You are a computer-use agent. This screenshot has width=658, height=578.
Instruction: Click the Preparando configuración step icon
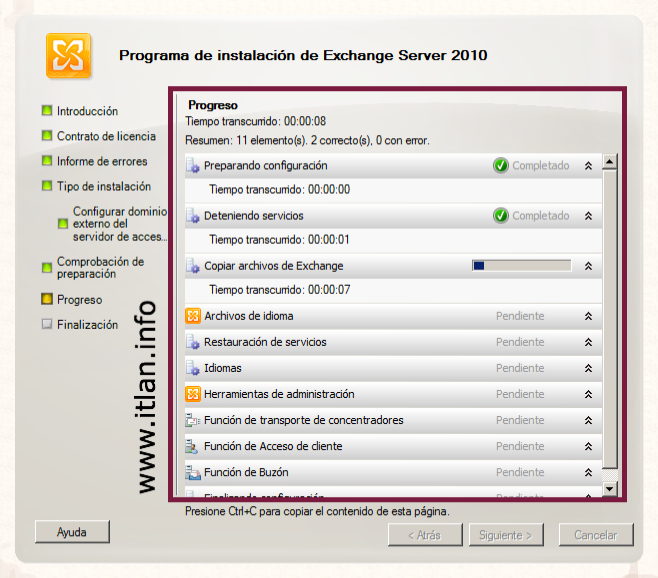pos(194,166)
